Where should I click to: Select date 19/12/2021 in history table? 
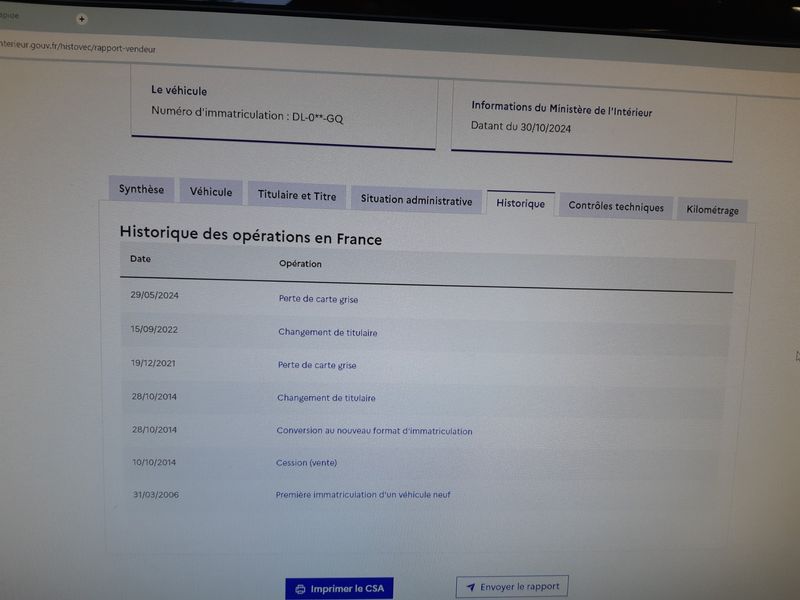(153, 363)
